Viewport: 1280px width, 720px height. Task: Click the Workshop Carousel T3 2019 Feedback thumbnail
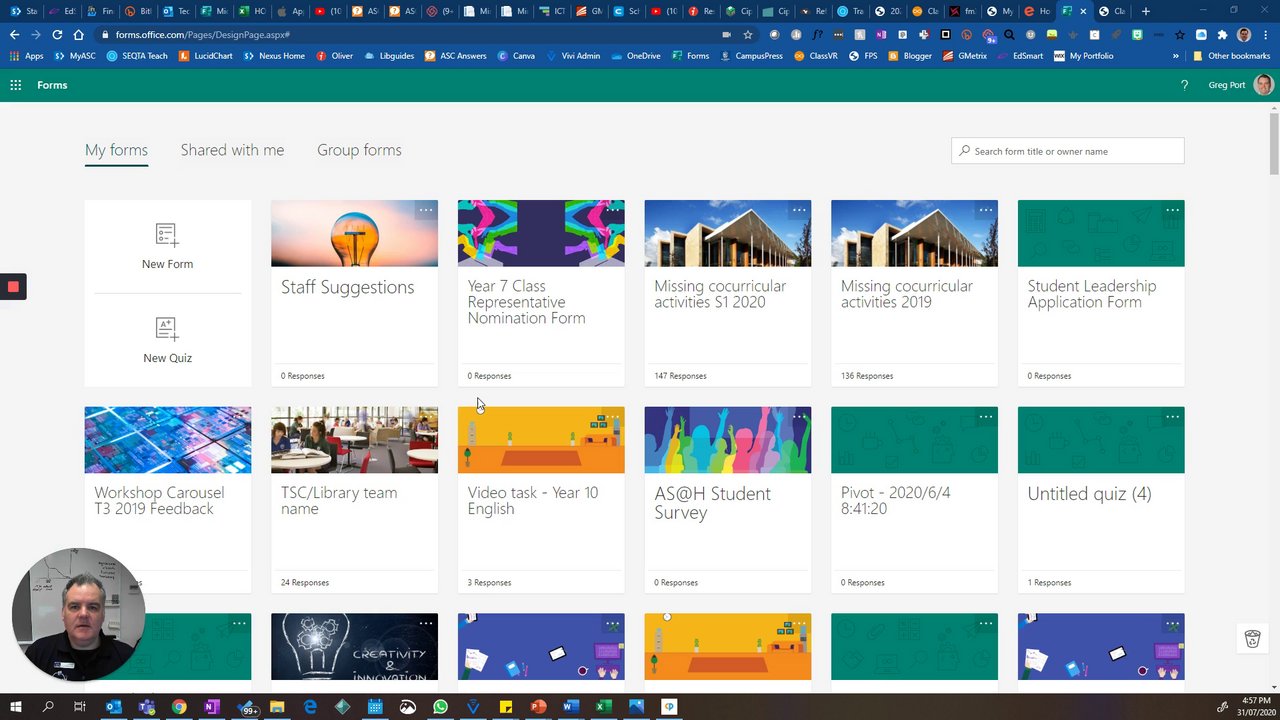[x=168, y=440]
